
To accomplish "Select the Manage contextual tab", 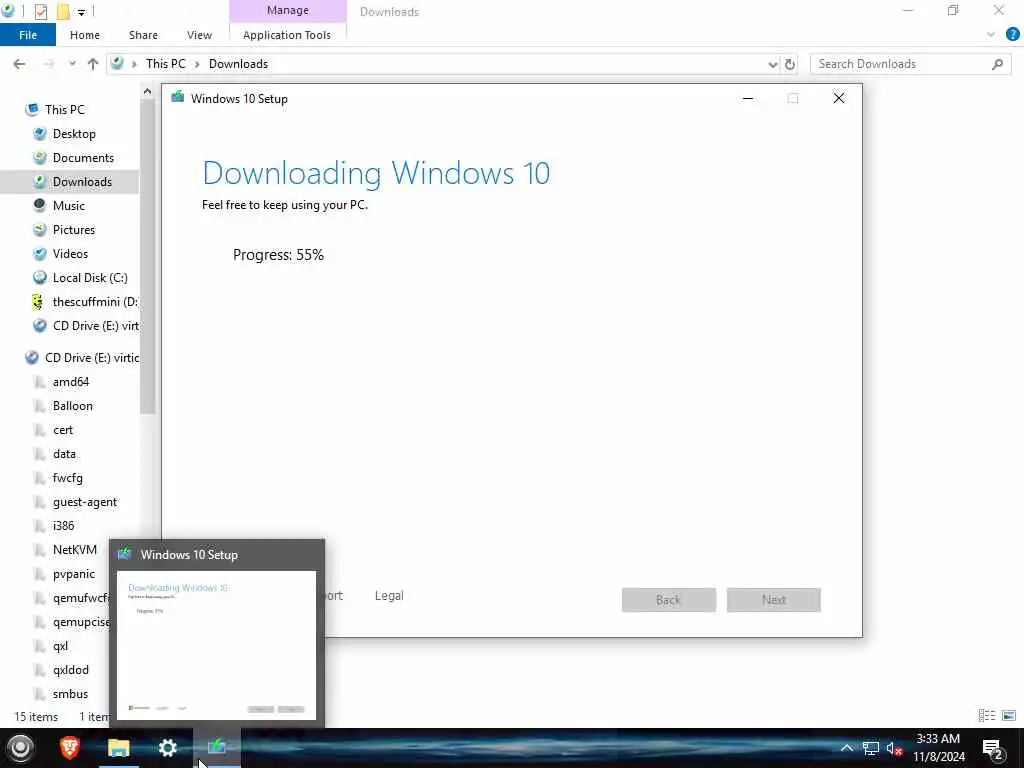I will [287, 10].
